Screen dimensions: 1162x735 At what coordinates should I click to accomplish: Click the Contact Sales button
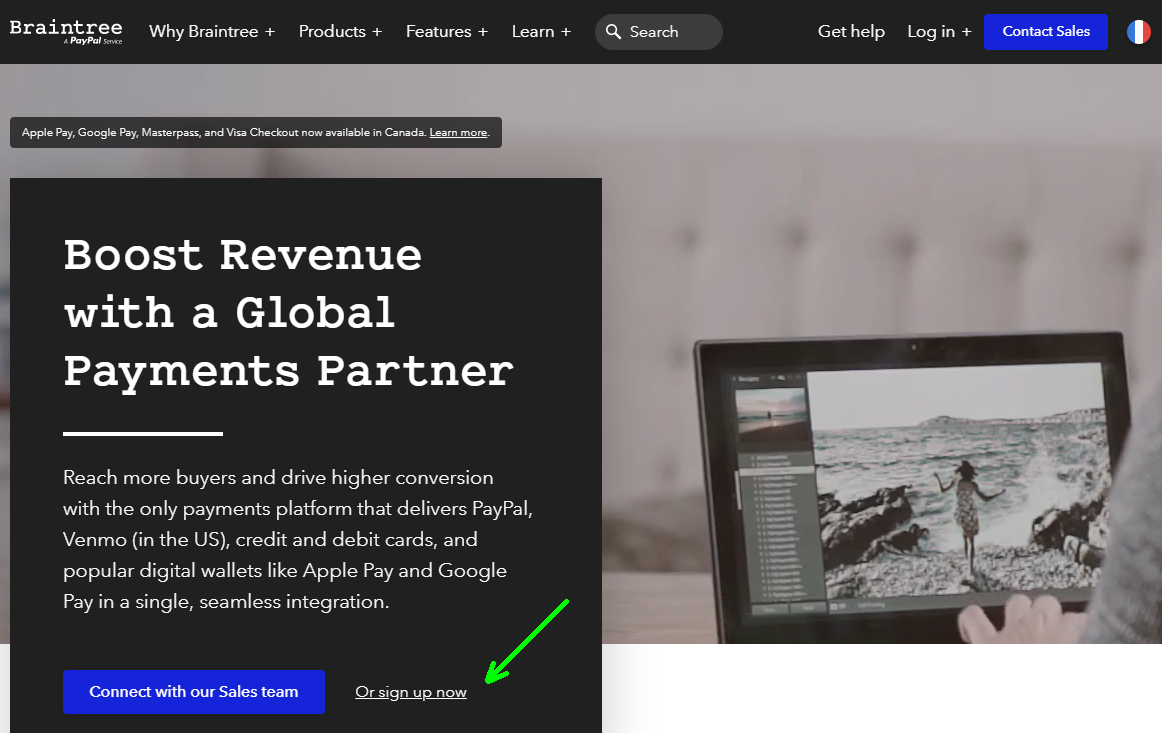(x=1045, y=31)
